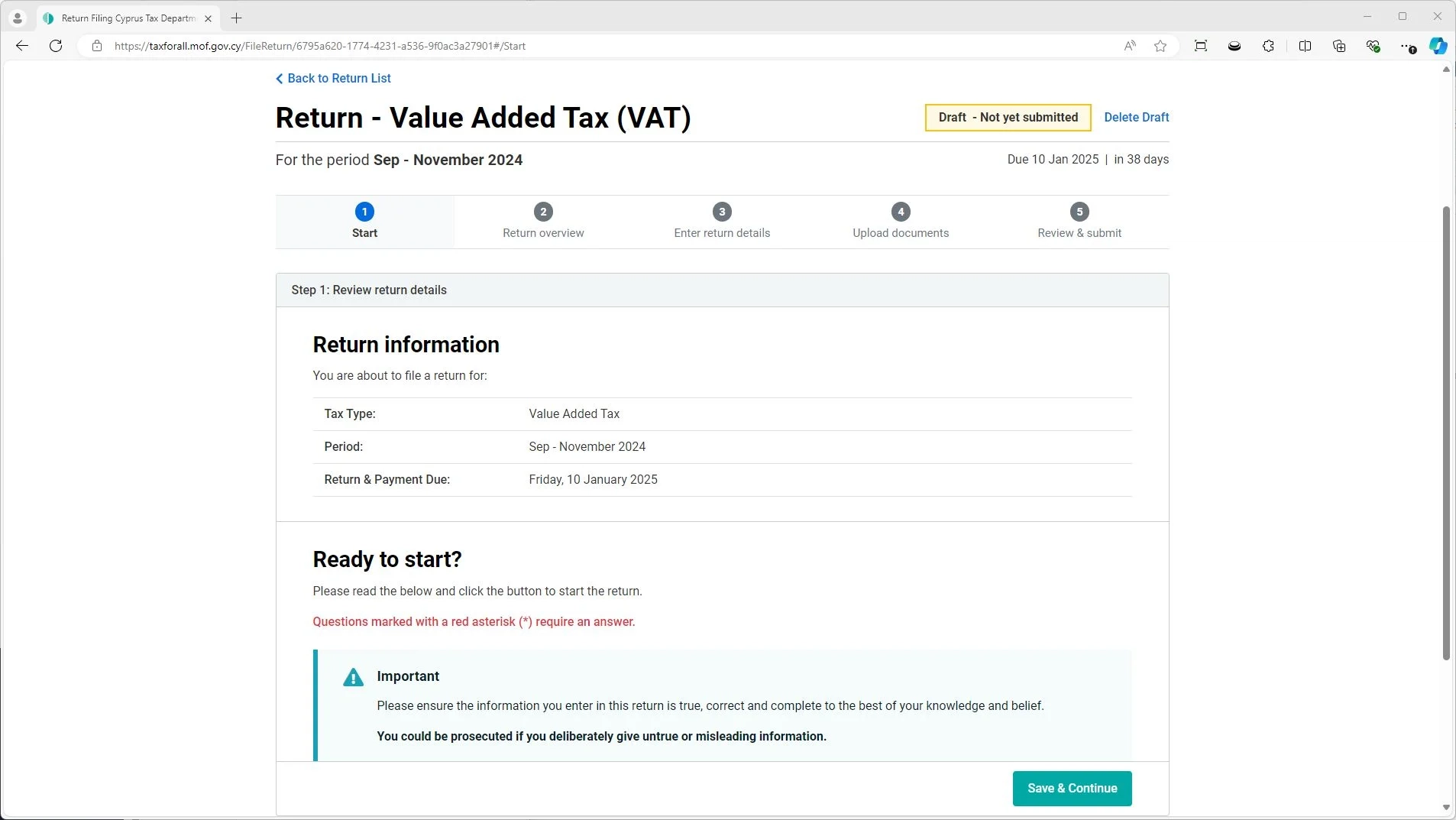
Task: Click the Save & Continue button
Action: [1072, 788]
